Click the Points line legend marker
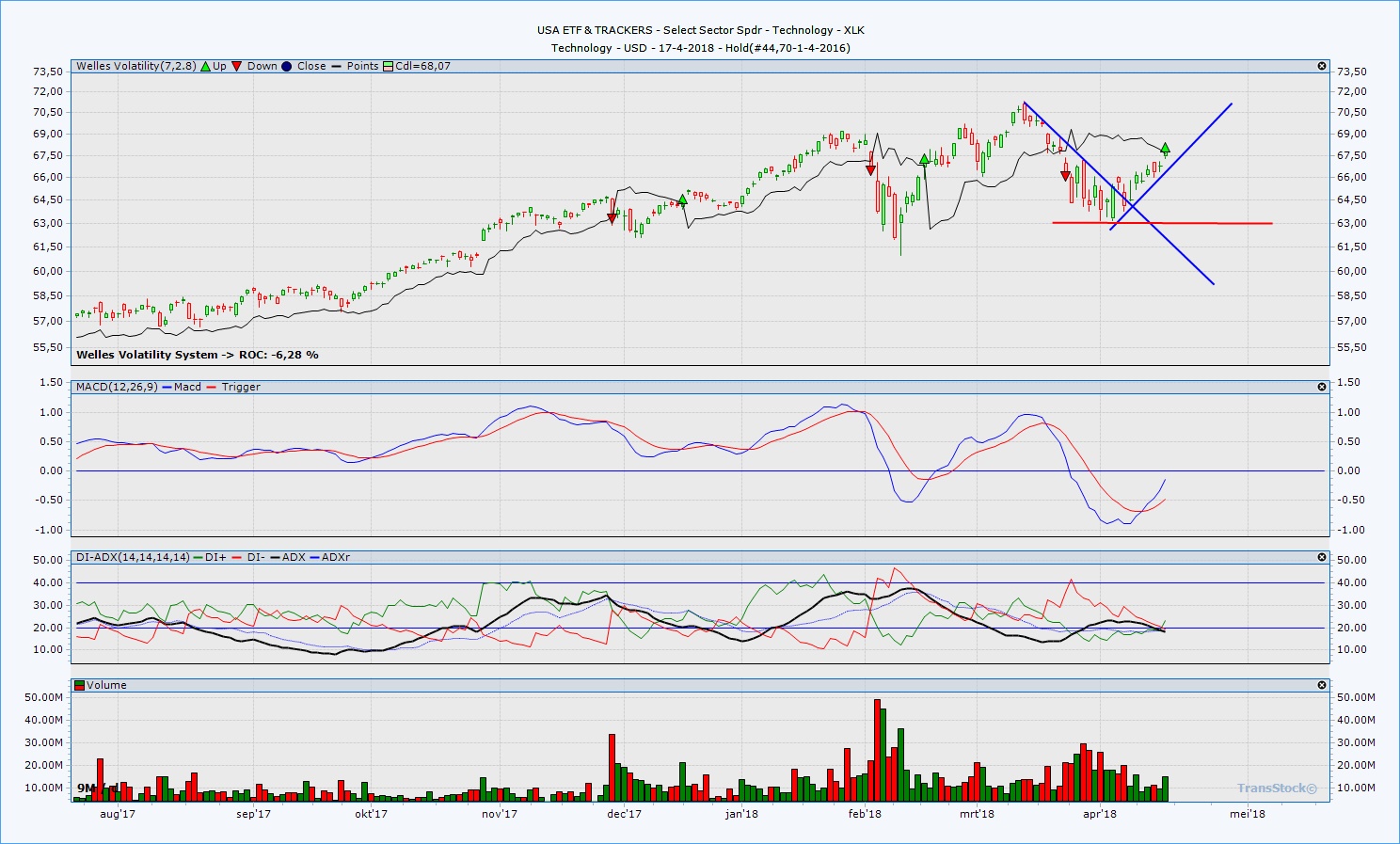 click(x=337, y=66)
